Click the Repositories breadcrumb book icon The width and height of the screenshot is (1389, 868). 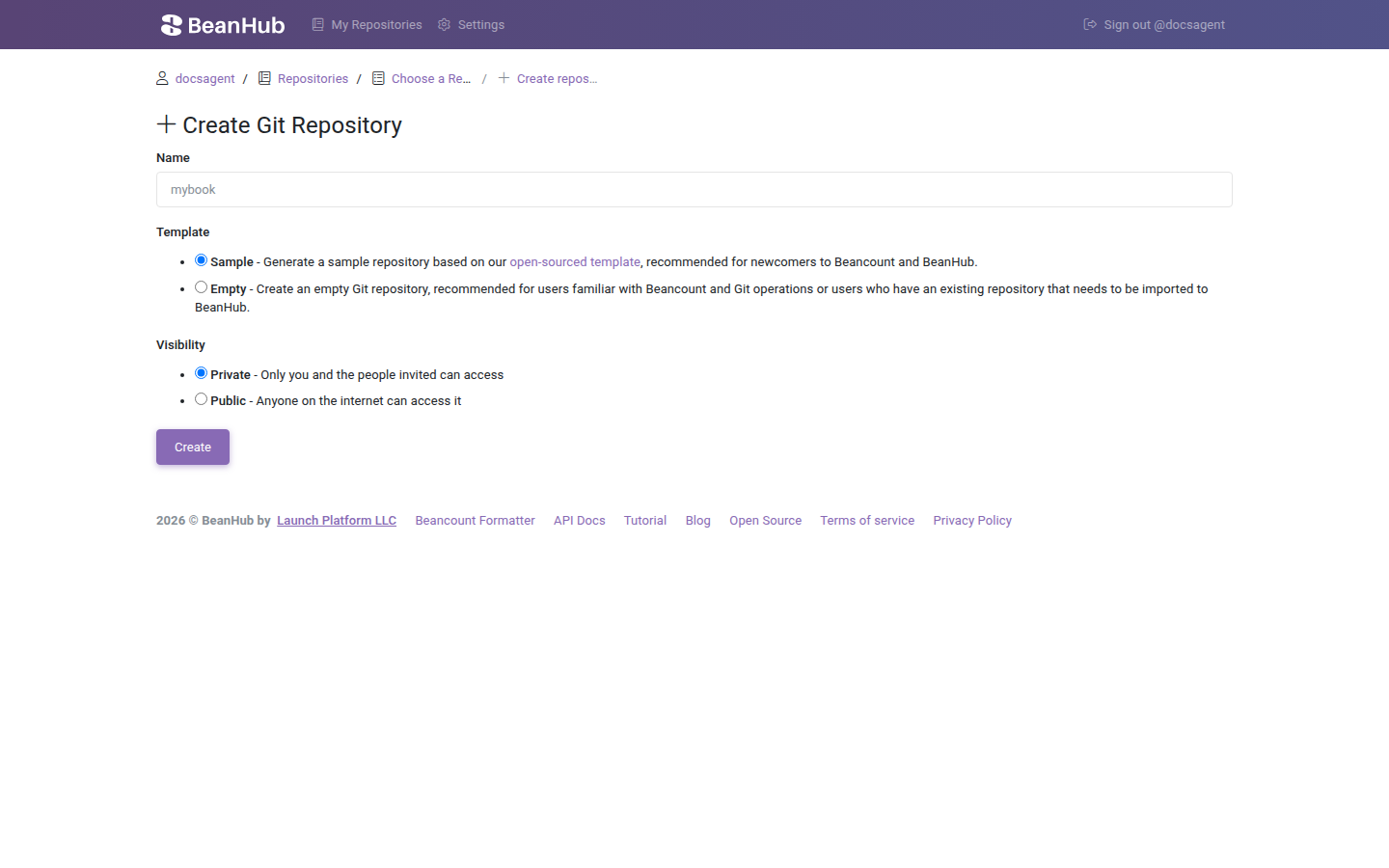click(x=264, y=78)
